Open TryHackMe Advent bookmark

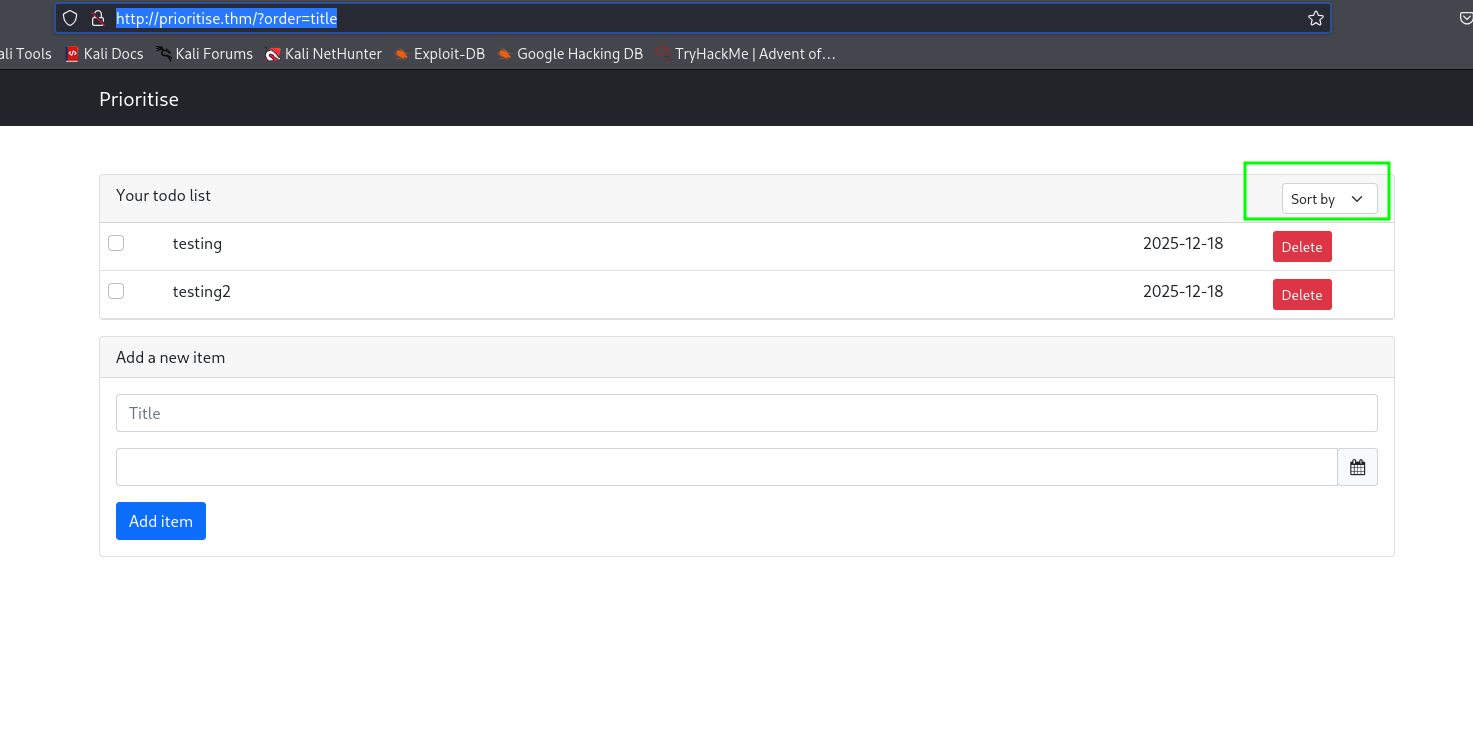[x=746, y=54]
